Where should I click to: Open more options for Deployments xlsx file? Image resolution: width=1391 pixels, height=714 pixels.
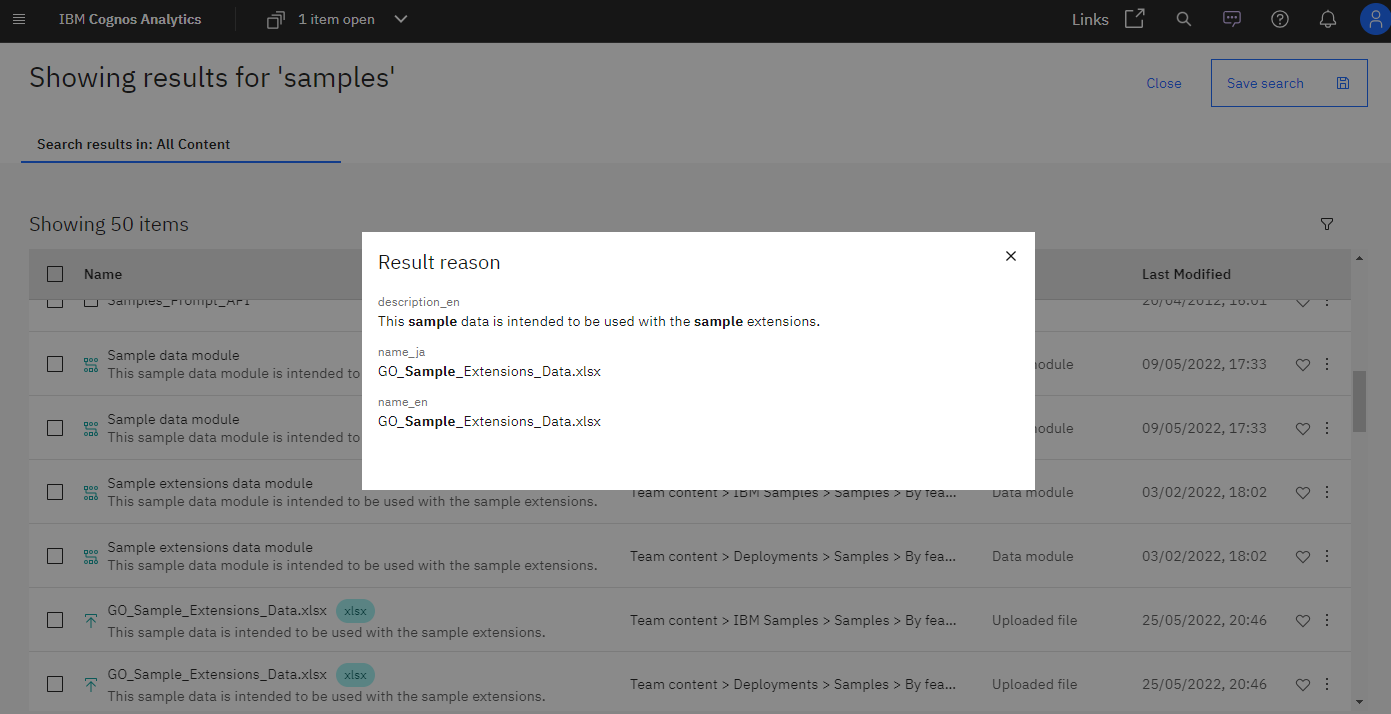point(1327,684)
